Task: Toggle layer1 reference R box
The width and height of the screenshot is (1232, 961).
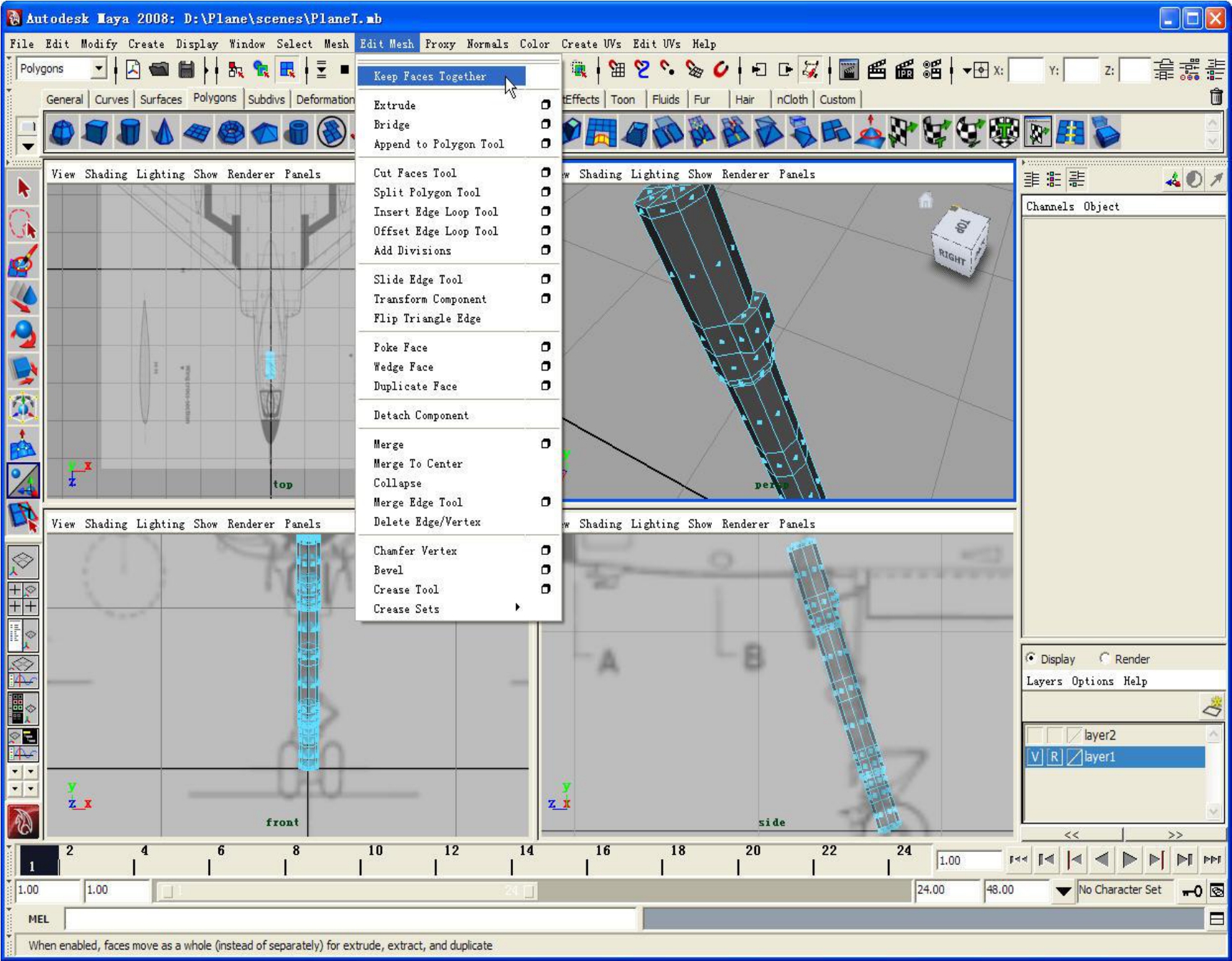Action: click(1055, 757)
